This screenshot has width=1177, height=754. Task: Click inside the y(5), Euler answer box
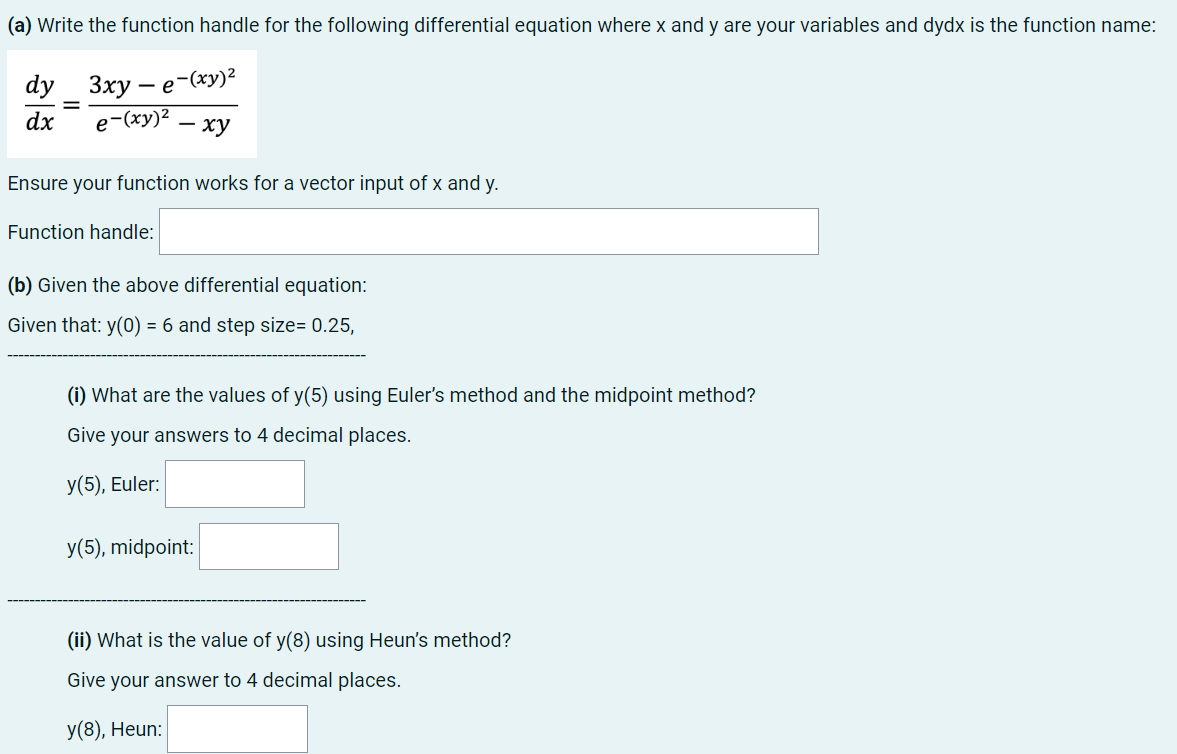pos(234,483)
